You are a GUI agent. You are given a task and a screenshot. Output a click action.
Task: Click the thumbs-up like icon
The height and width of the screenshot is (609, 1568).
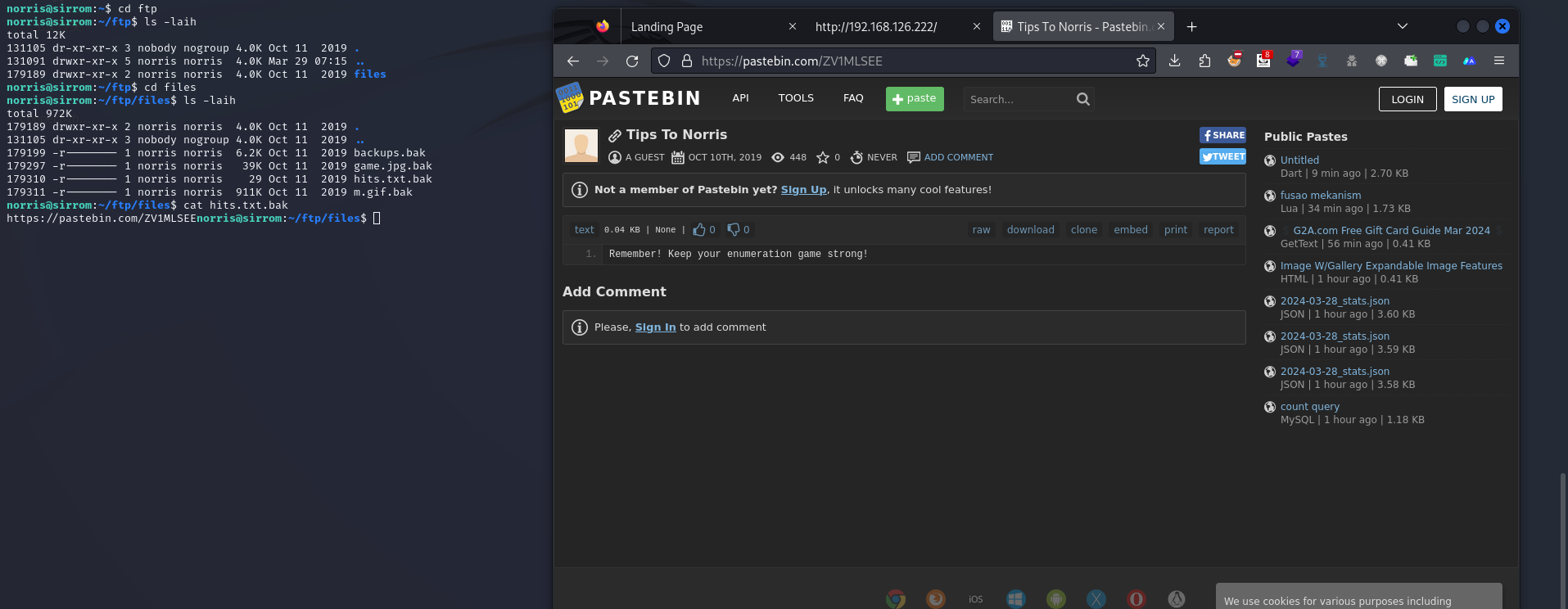pyautogui.click(x=698, y=229)
